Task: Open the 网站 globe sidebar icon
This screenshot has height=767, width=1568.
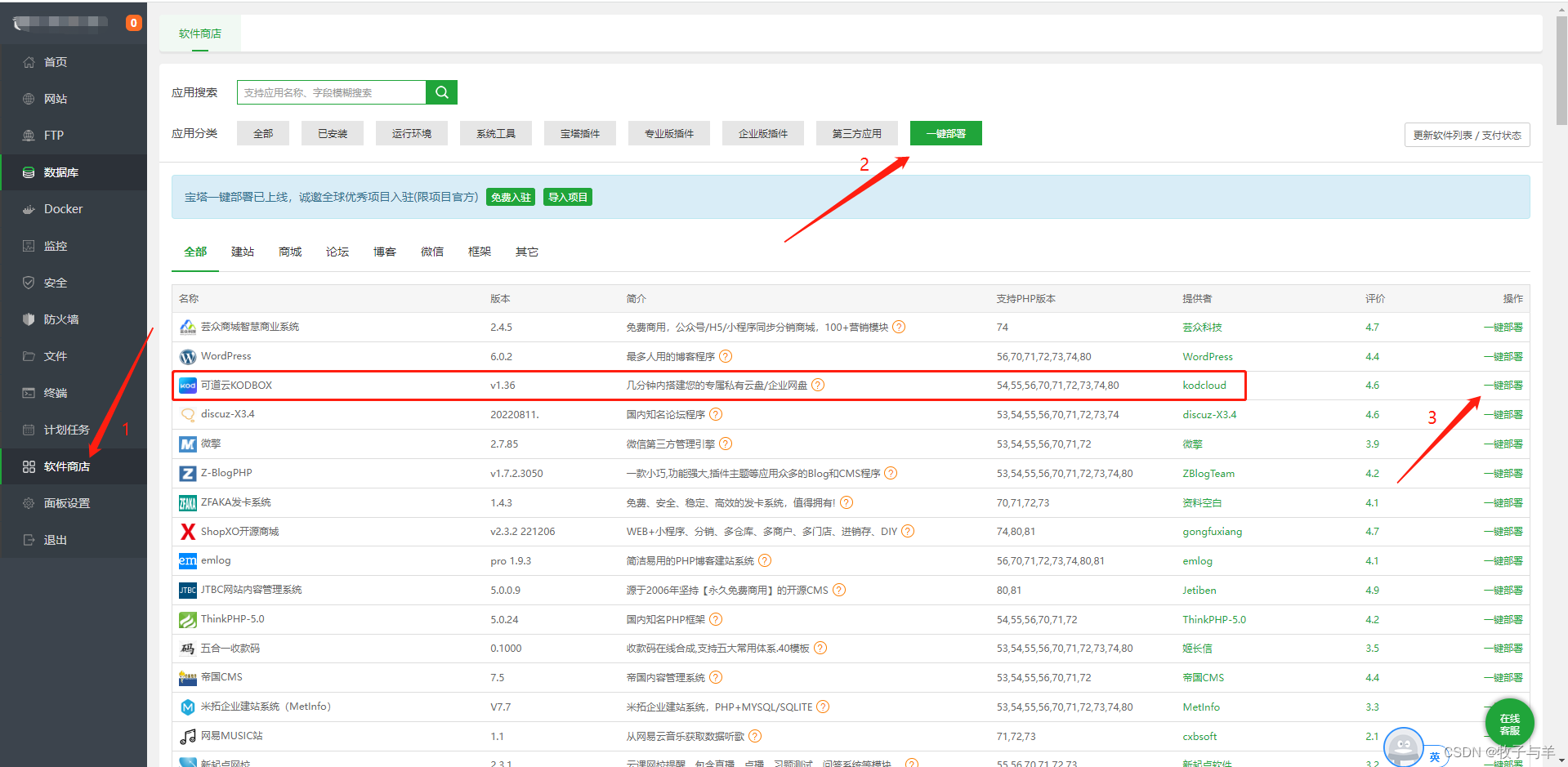Action: point(29,99)
